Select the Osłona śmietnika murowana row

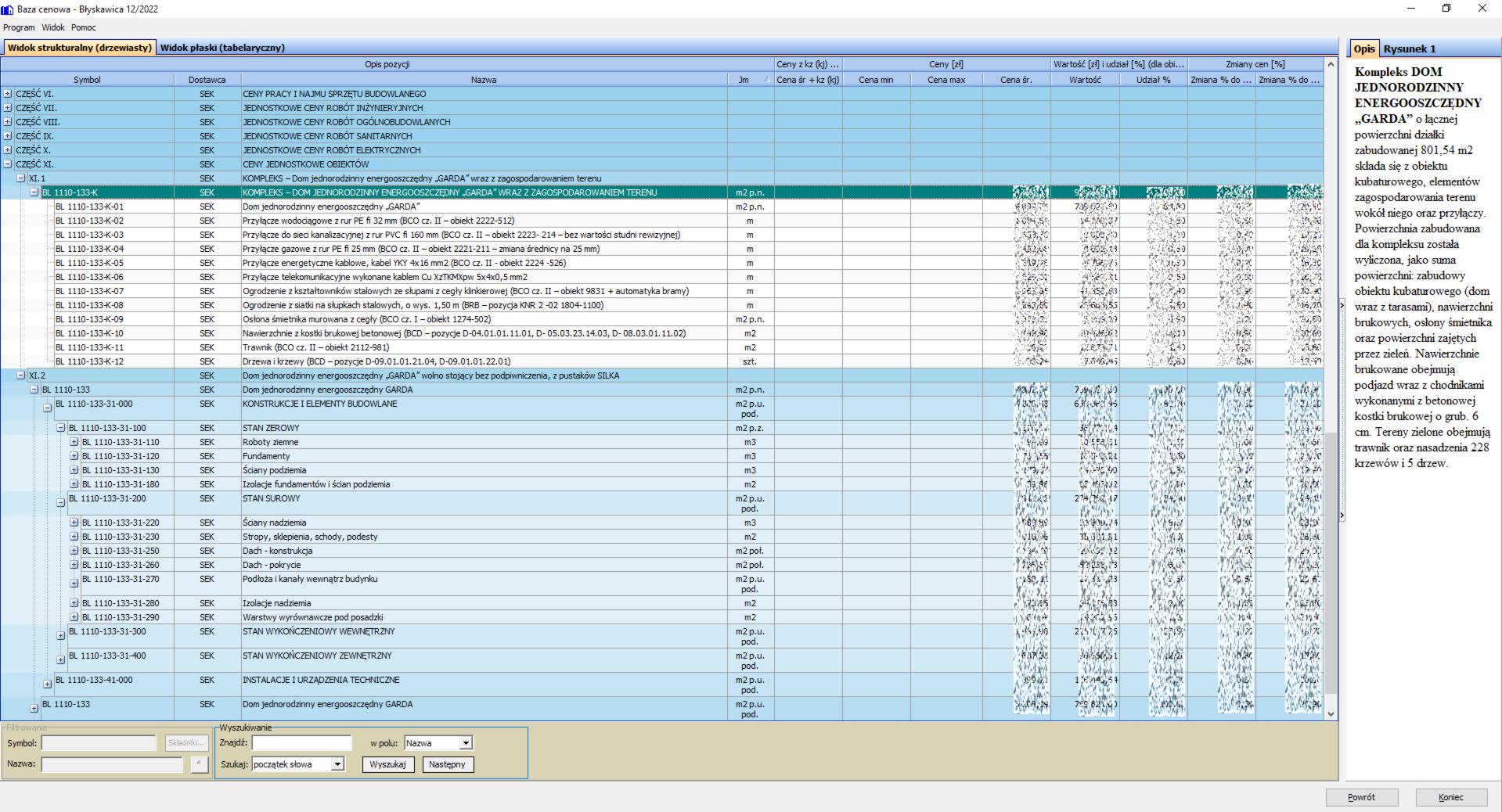click(661, 319)
